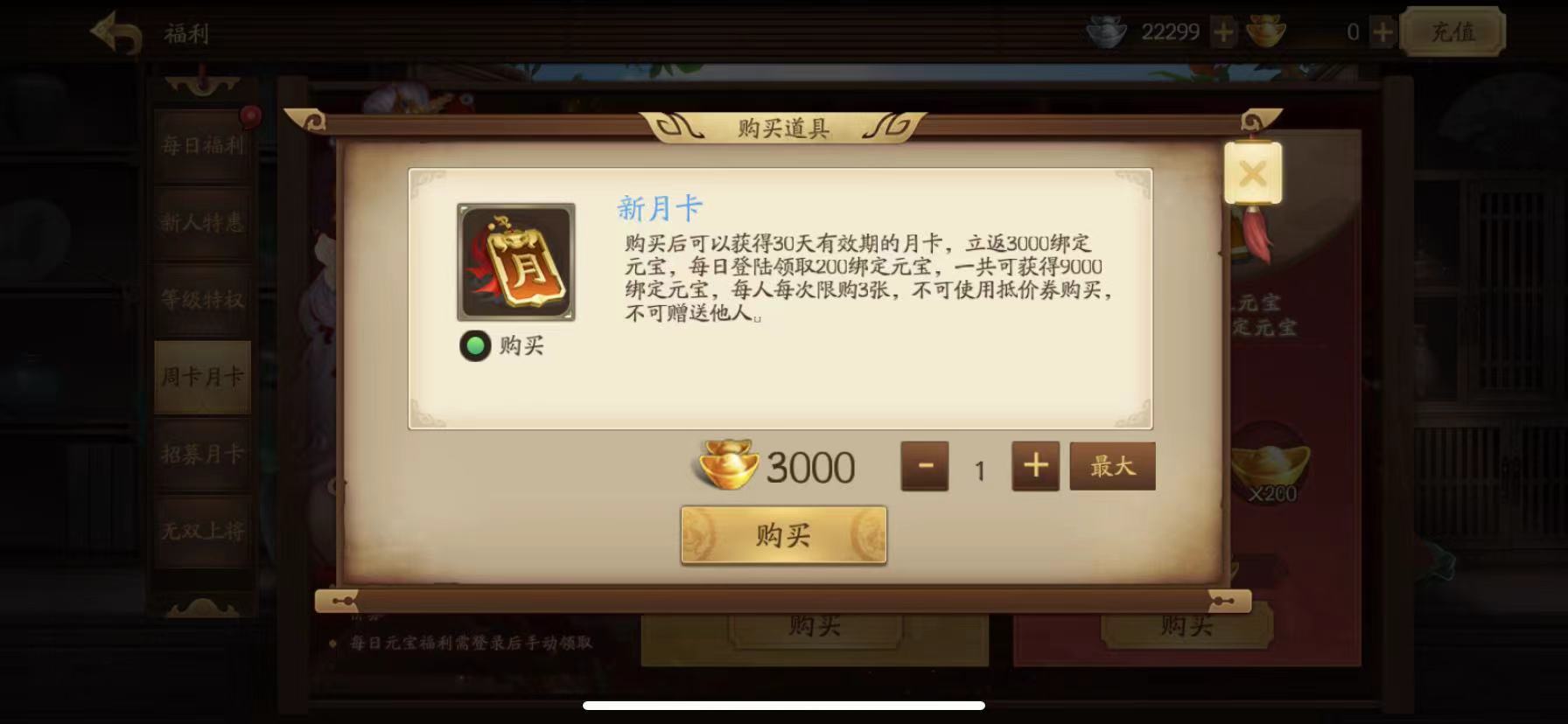The width and height of the screenshot is (1568, 724).
Task: Select the 招募月卡 tab
Action: pyautogui.click(x=203, y=454)
